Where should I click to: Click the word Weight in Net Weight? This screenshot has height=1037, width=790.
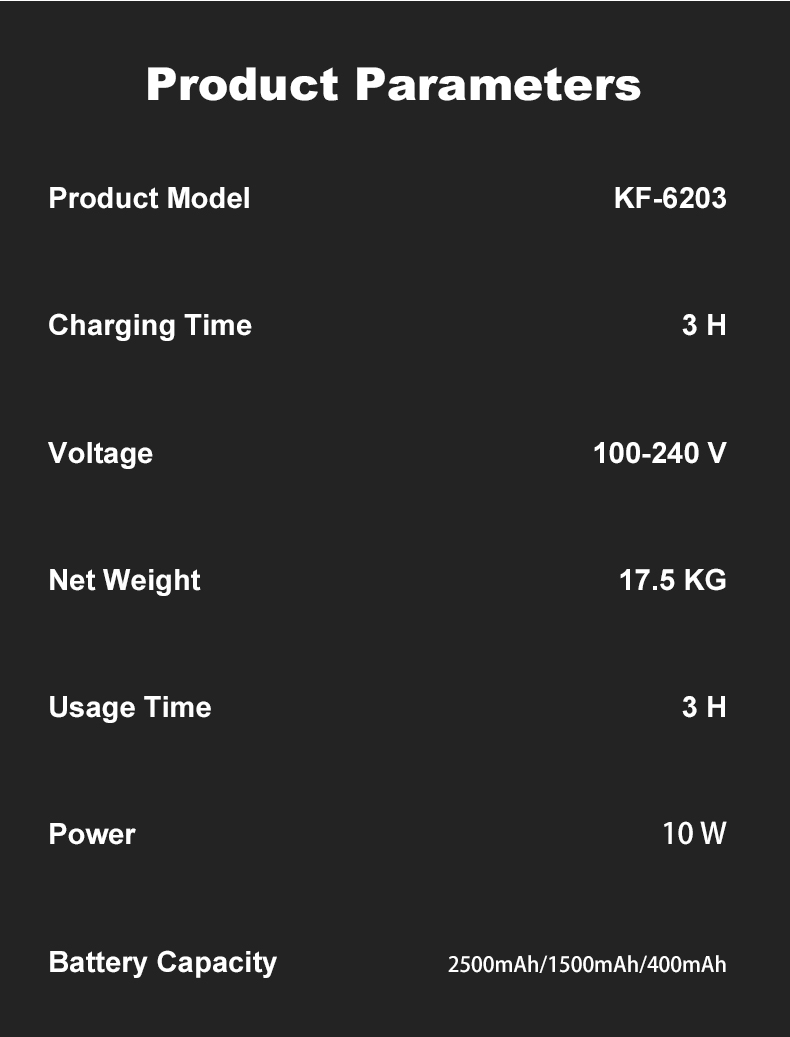pyautogui.click(x=152, y=581)
